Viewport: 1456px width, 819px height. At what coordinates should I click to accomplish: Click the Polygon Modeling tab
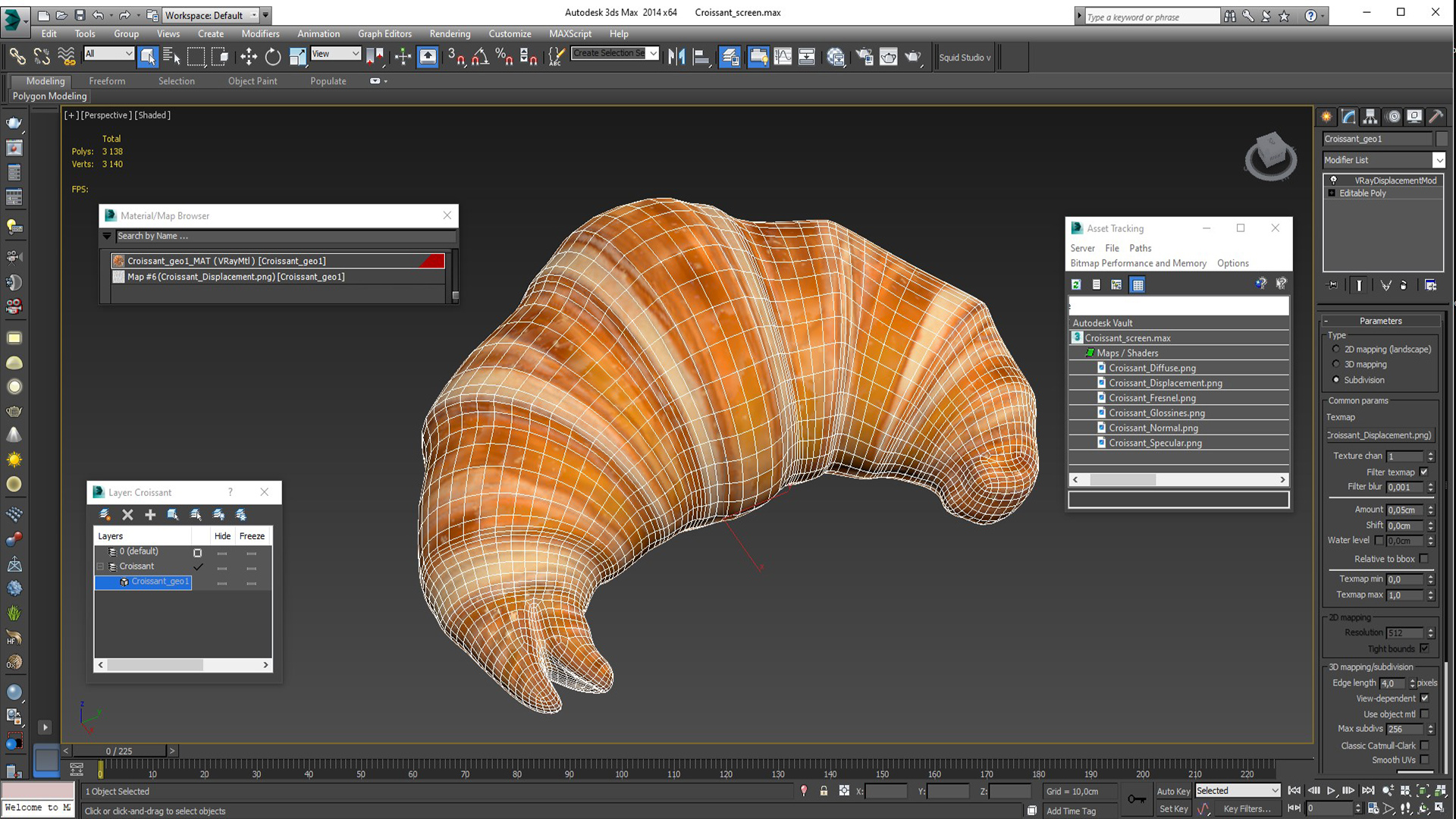[49, 96]
